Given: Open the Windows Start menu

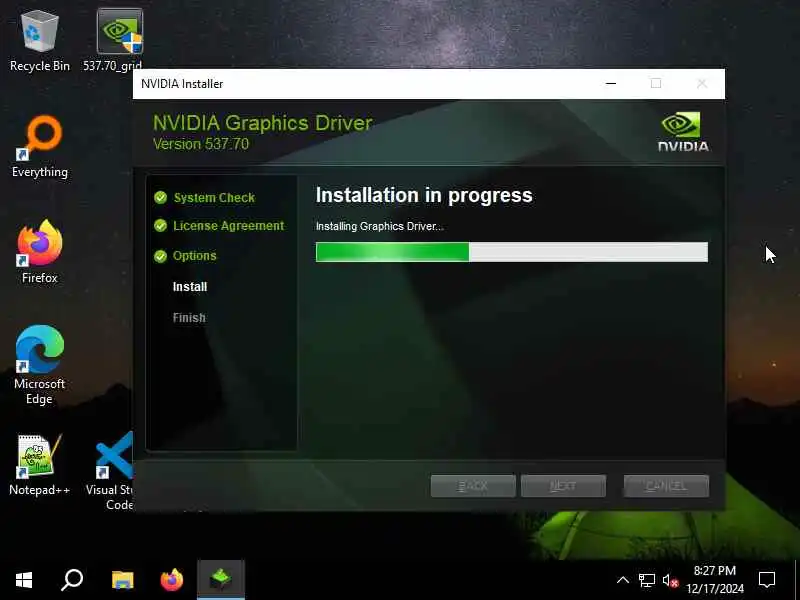Looking at the screenshot, I should [24, 580].
